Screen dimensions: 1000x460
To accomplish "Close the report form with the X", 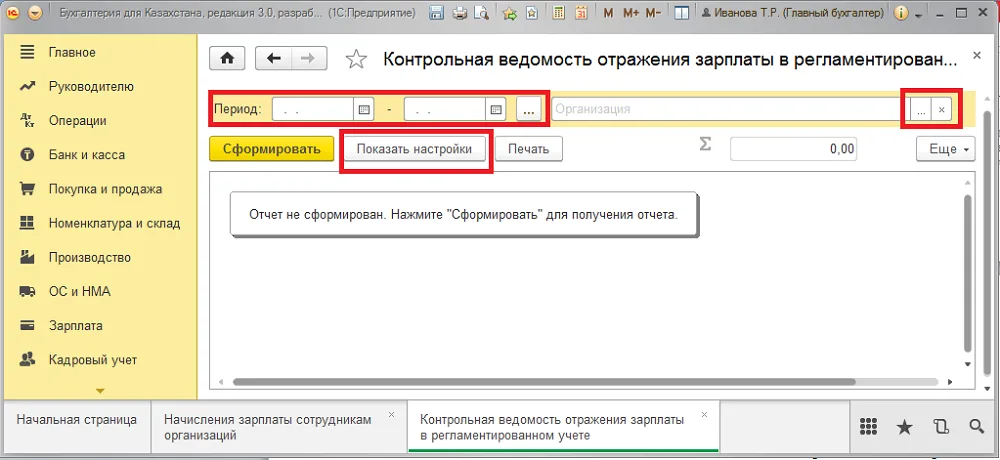I will tap(976, 56).
